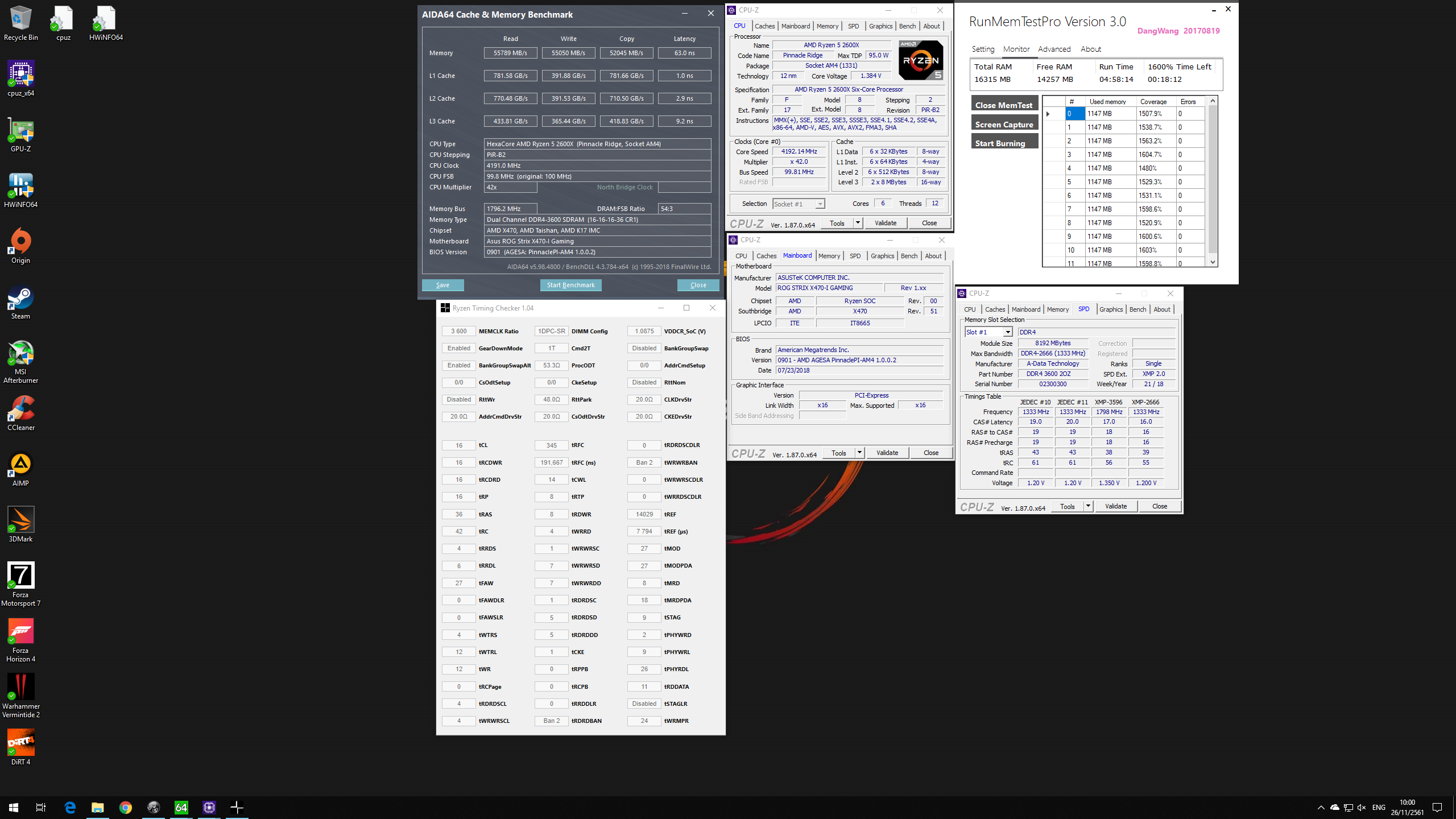
Task: Open the Windows Start menu
Action: pyautogui.click(x=14, y=807)
